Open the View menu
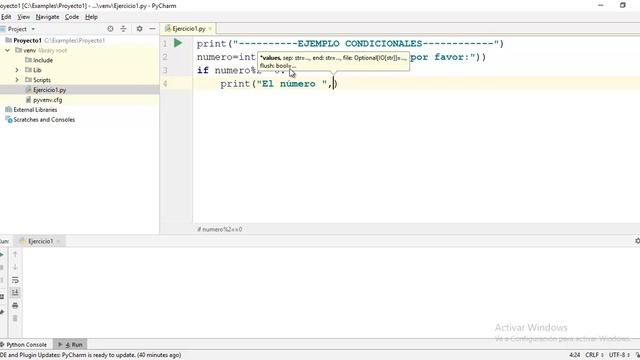The height and width of the screenshot is (360, 640). click(23, 17)
